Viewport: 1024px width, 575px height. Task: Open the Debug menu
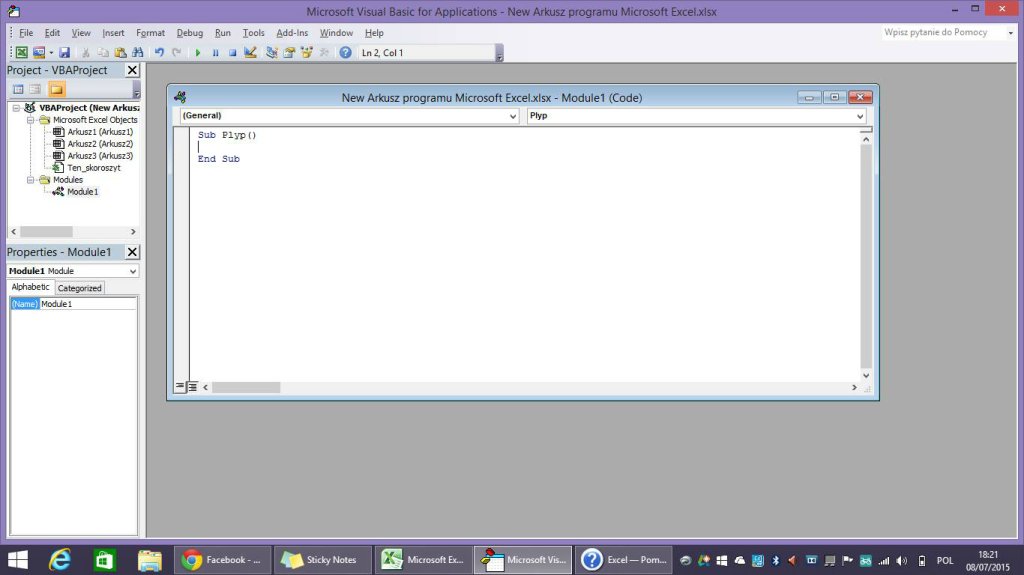pos(190,33)
